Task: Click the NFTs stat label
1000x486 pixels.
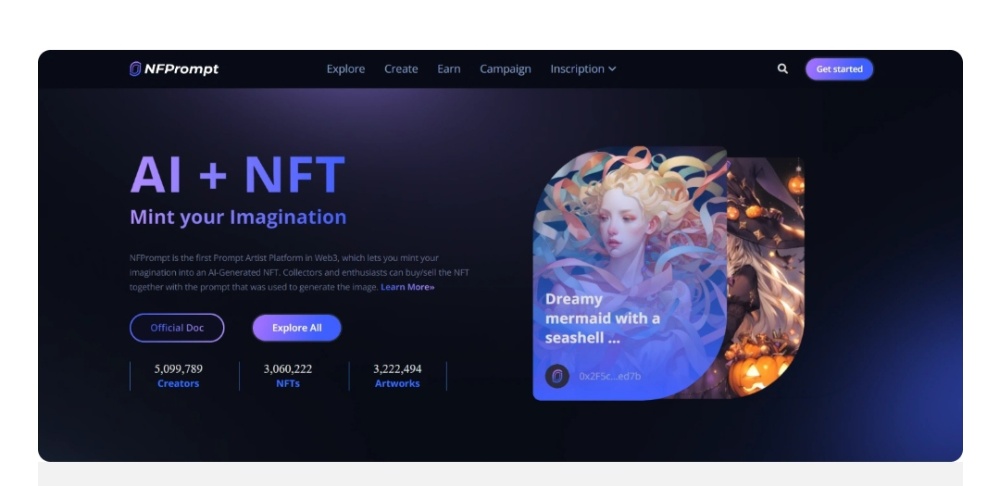Action: pos(288,383)
